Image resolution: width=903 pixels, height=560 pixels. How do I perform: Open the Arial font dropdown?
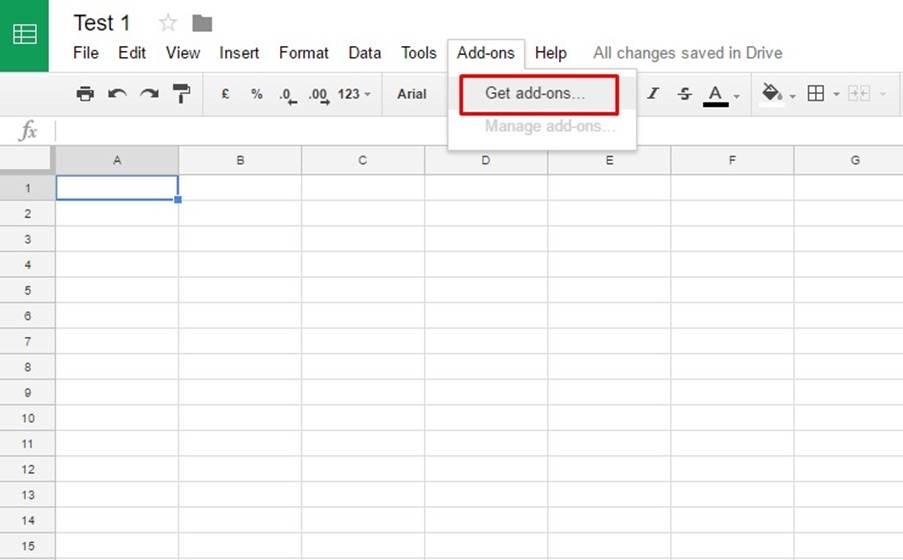coord(412,94)
